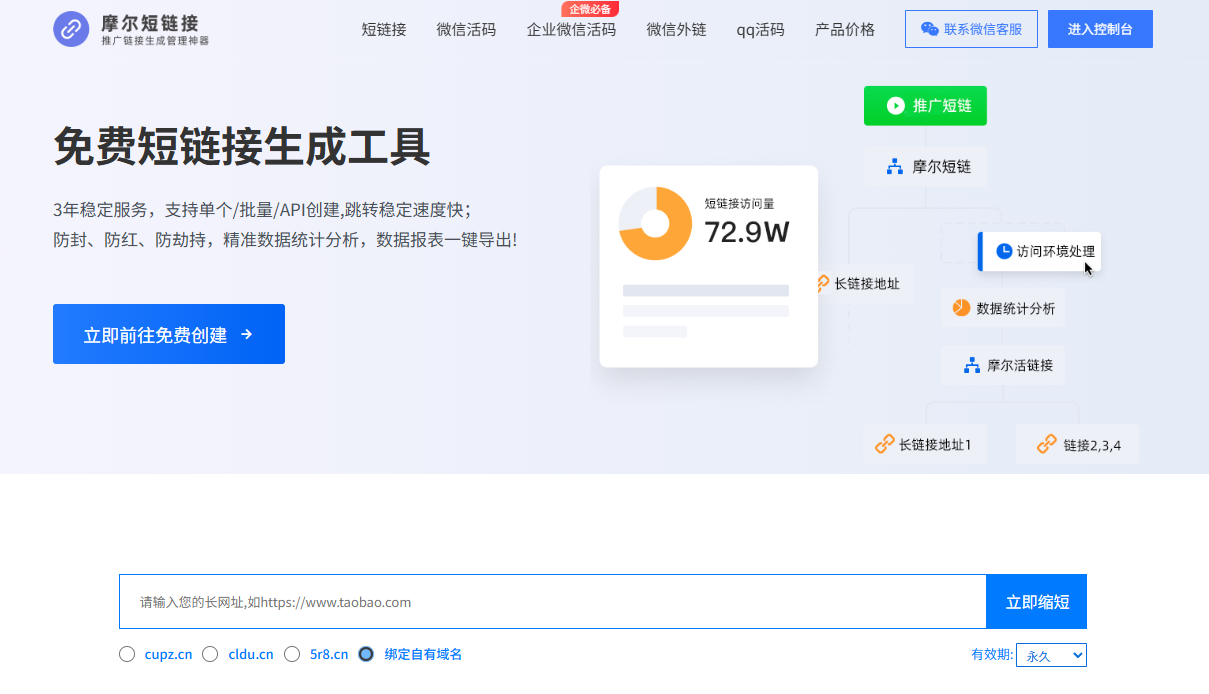Image resolution: width=1209 pixels, height=694 pixels.
Task: Click the orange donut chart graphic
Action: pyautogui.click(x=655, y=224)
